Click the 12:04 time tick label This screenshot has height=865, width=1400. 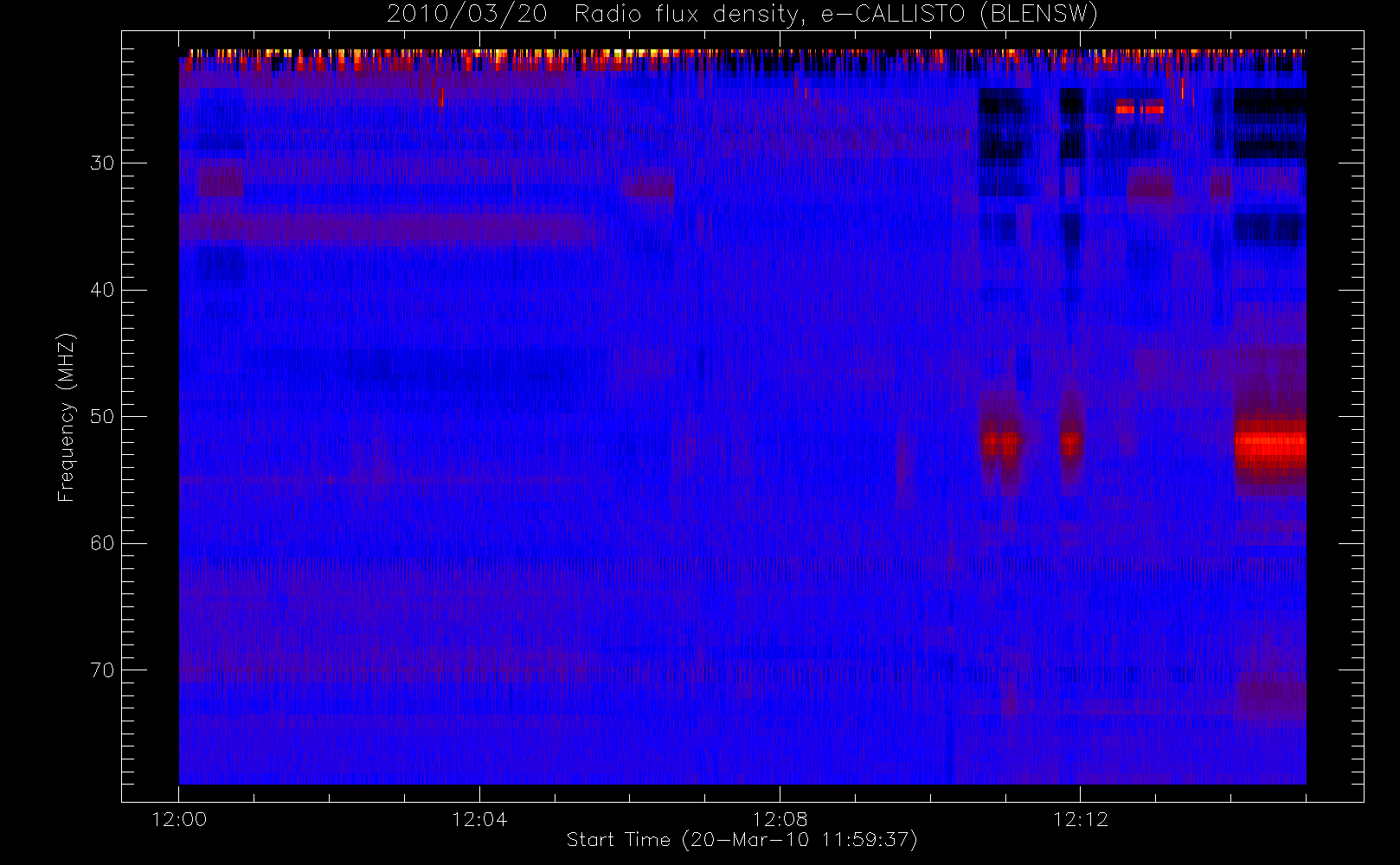(x=479, y=819)
